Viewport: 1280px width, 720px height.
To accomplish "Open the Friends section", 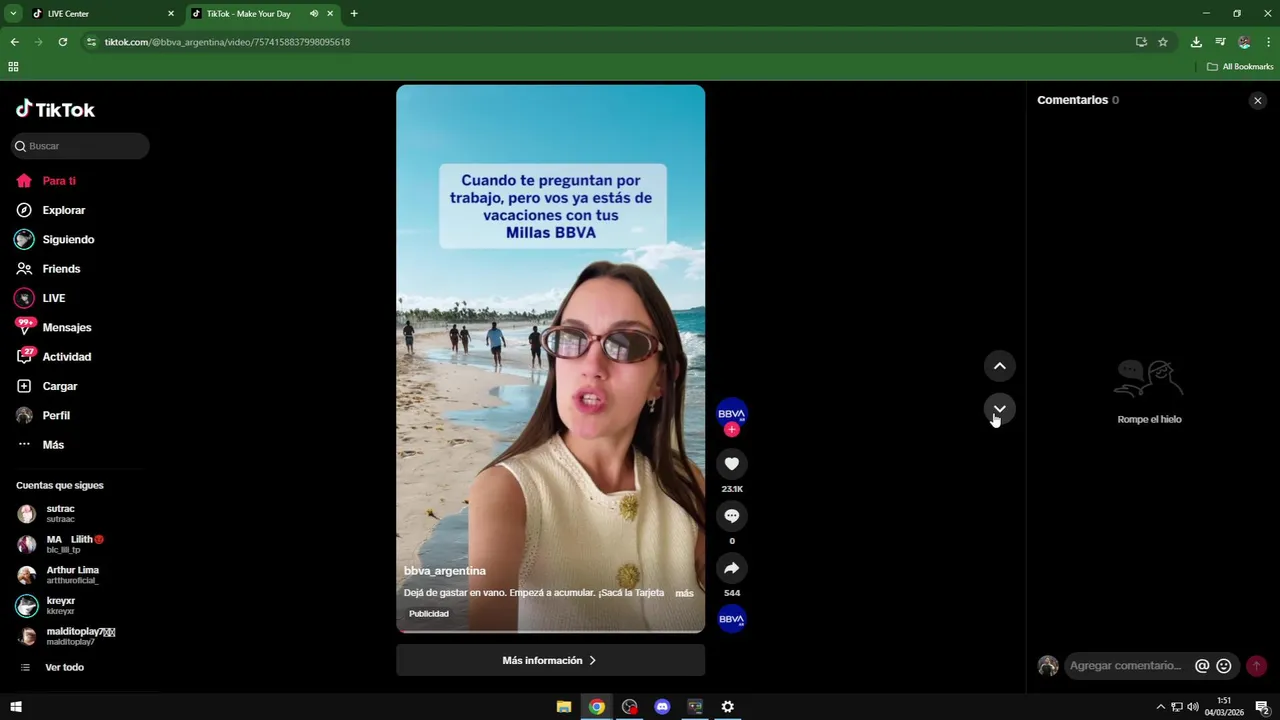I will (61, 269).
